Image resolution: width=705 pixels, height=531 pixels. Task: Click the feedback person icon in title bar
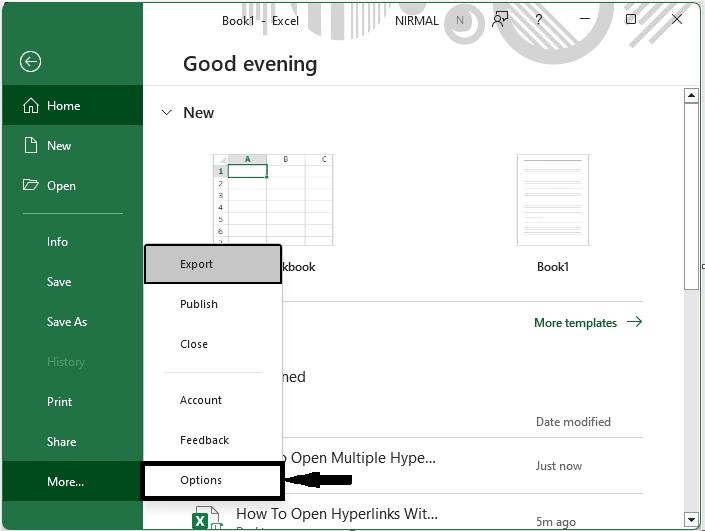(x=500, y=20)
